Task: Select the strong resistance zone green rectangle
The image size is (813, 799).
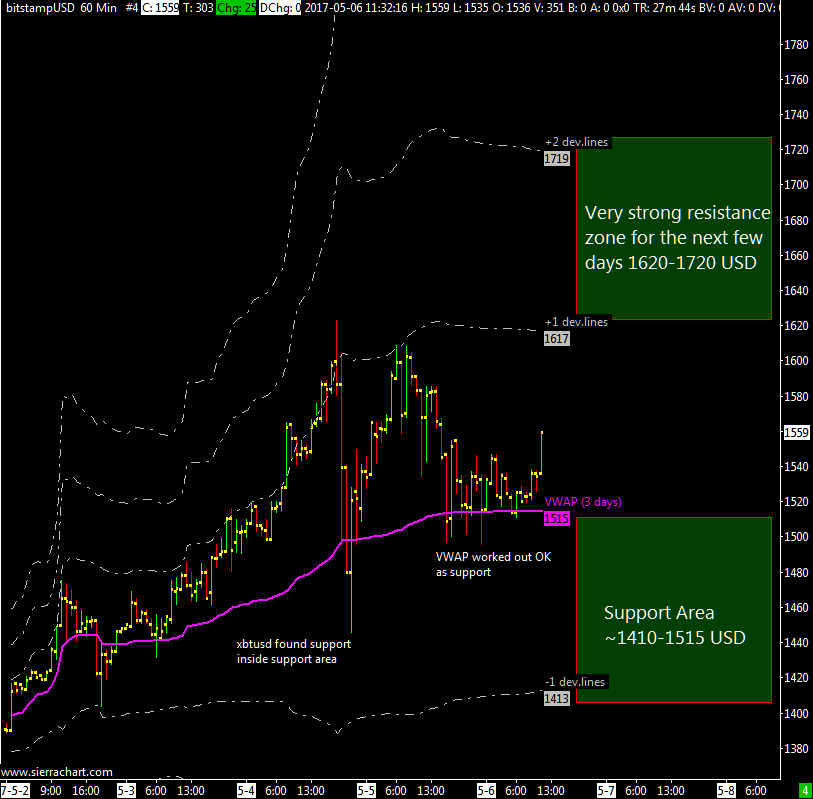Action: click(673, 229)
